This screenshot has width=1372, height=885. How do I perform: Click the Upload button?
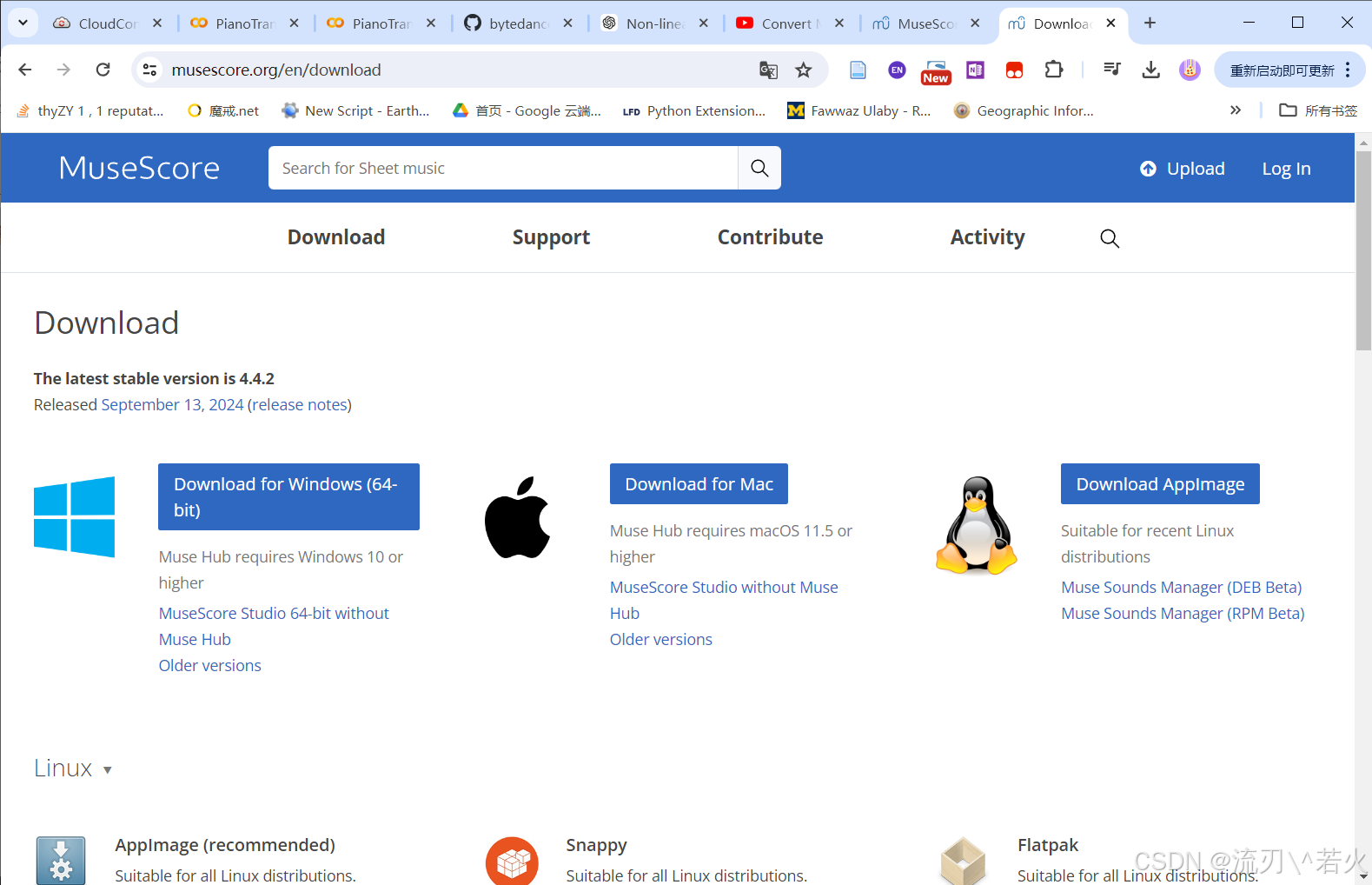[1183, 169]
